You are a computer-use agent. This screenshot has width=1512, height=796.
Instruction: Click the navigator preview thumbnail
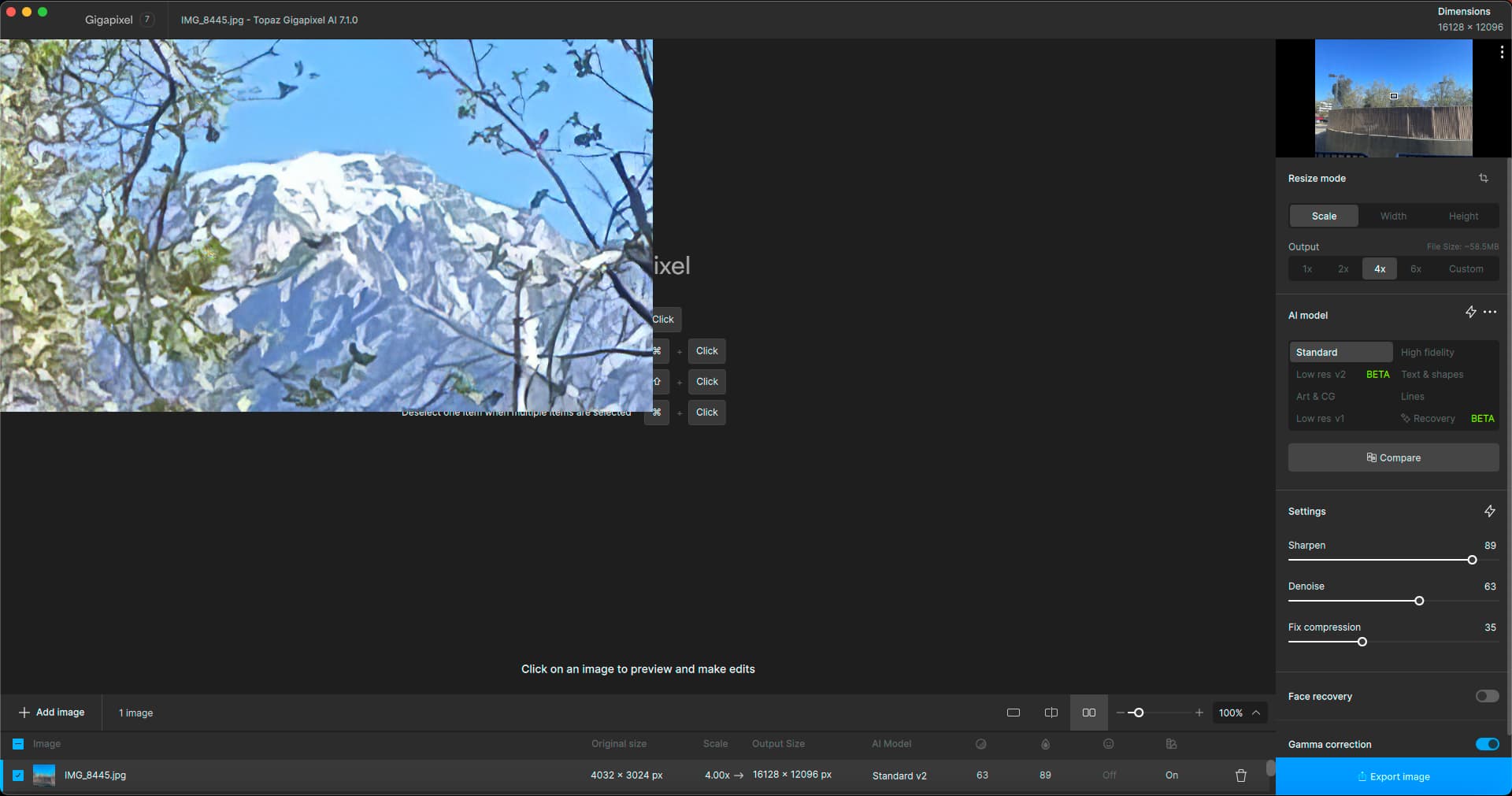click(1392, 98)
